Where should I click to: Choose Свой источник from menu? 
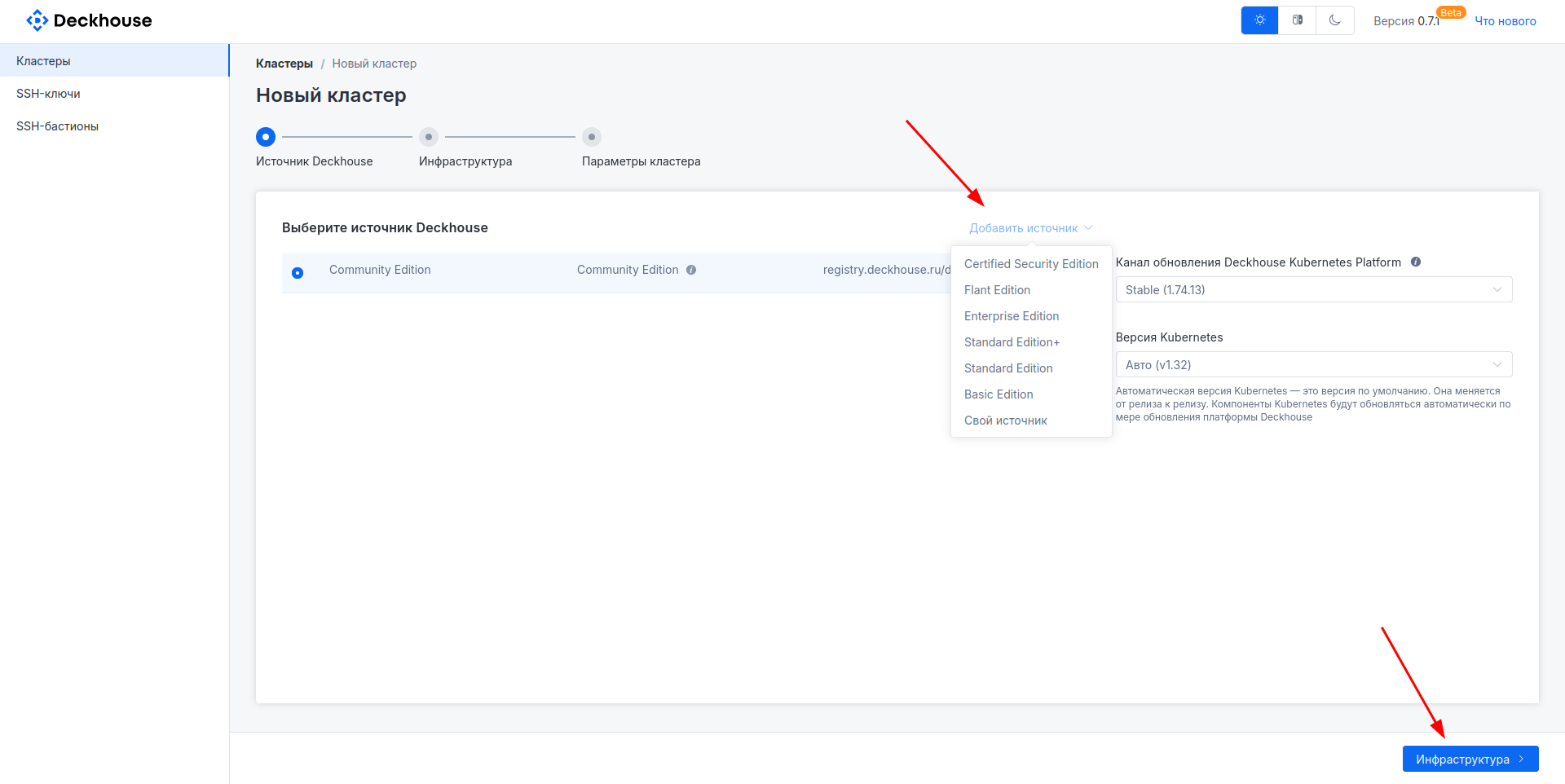1031,421
